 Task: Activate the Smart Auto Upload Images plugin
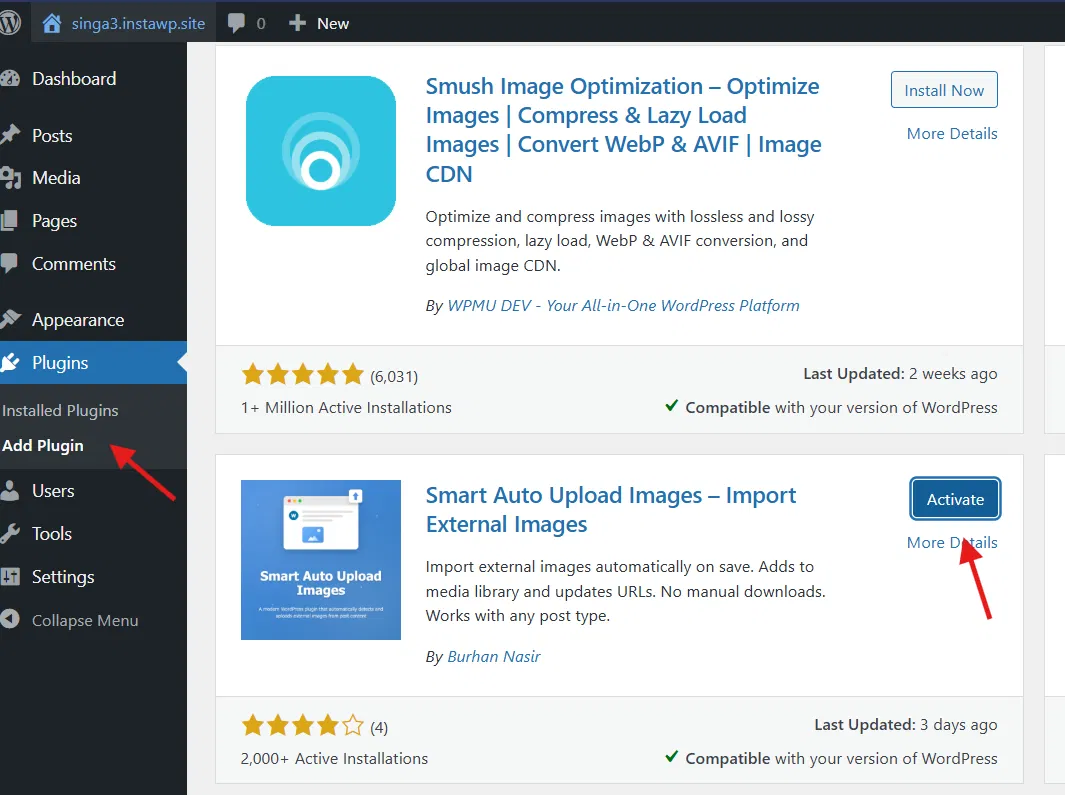[x=954, y=498]
